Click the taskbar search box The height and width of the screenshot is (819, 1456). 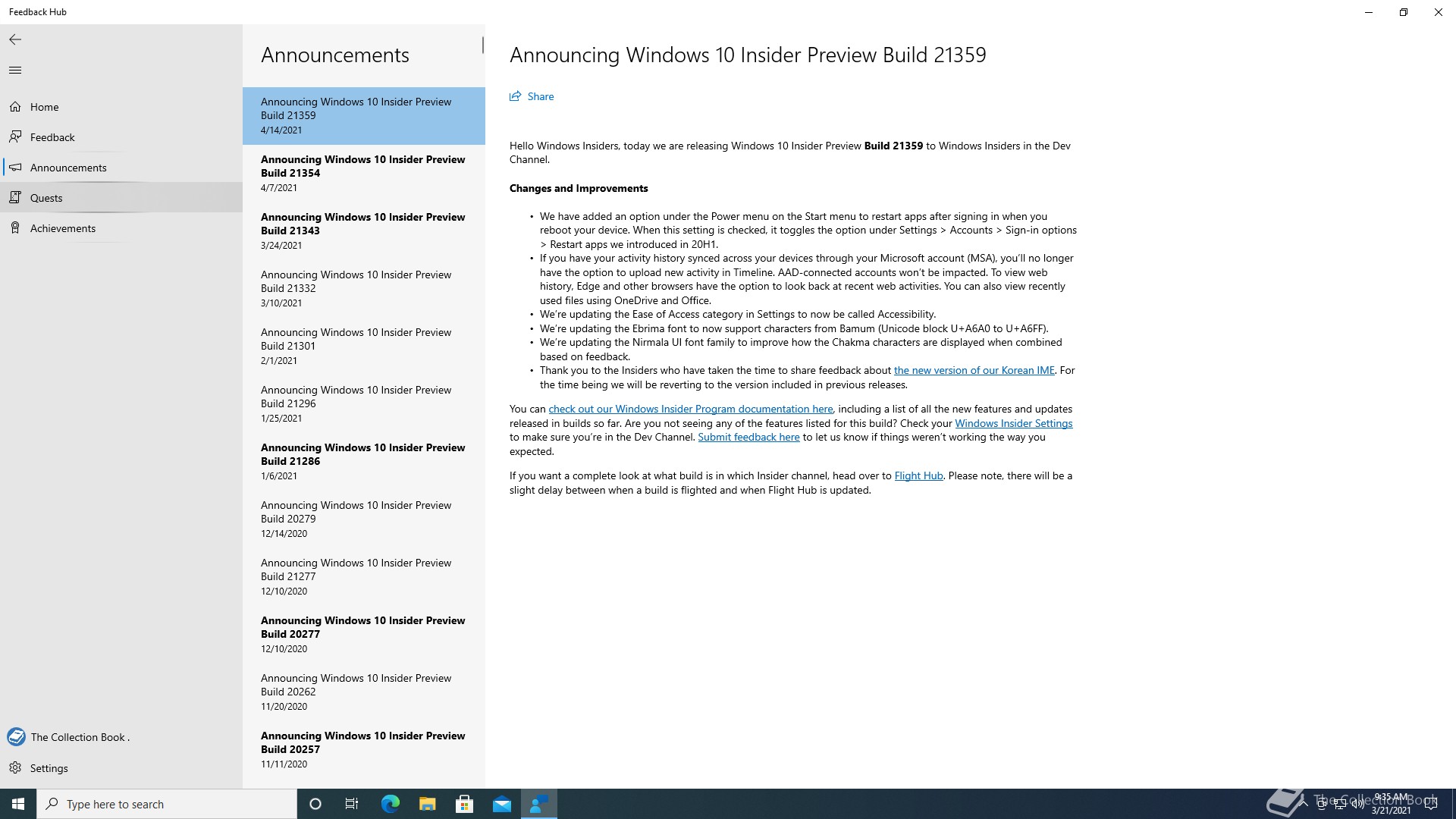click(167, 804)
